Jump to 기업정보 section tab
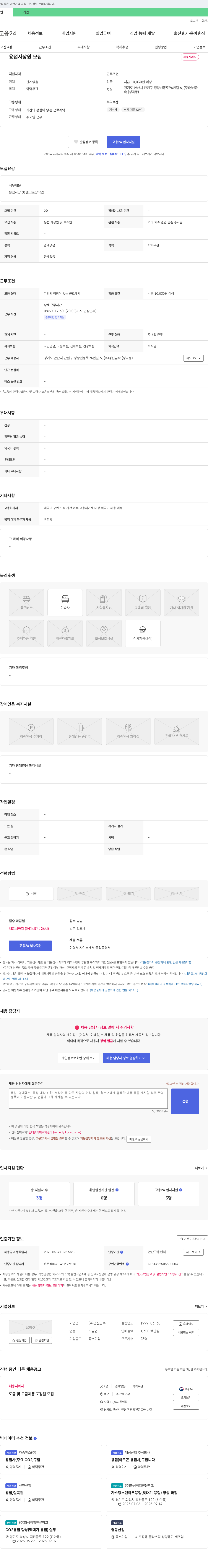This screenshot has height=1568, width=208. pyautogui.click(x=200, y=47)
